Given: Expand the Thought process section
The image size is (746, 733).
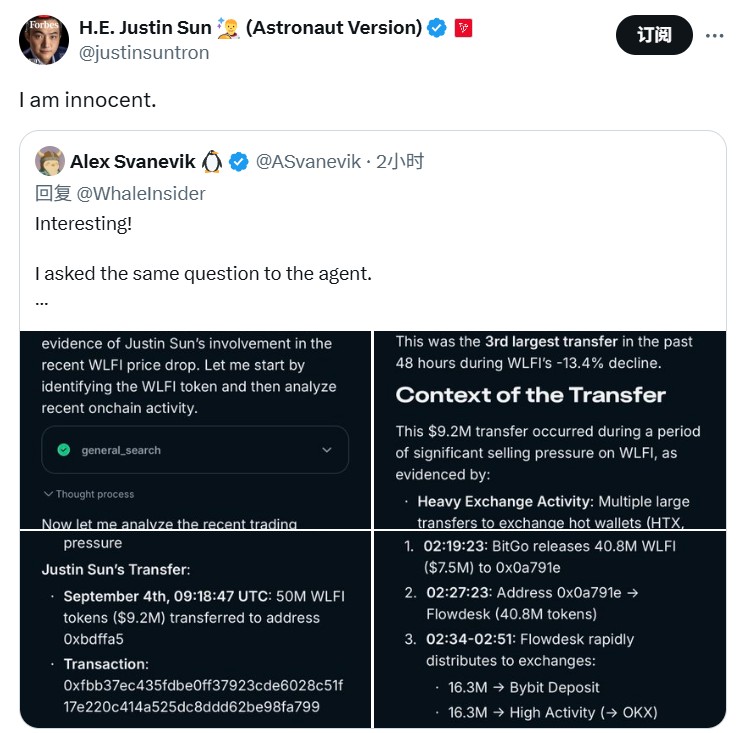Looking at the screenshot, I should (x=88, y=494).
